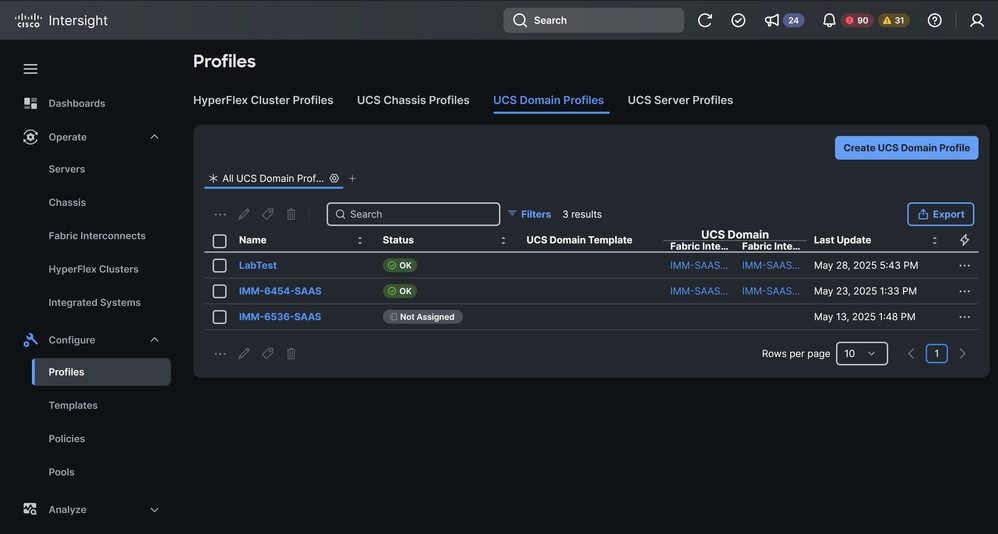Image resolution: width=998 pixels, height=534 pixels.
Task: Click top toolbar tag icon
Action: pyautogui.click(x=267, y=214)
